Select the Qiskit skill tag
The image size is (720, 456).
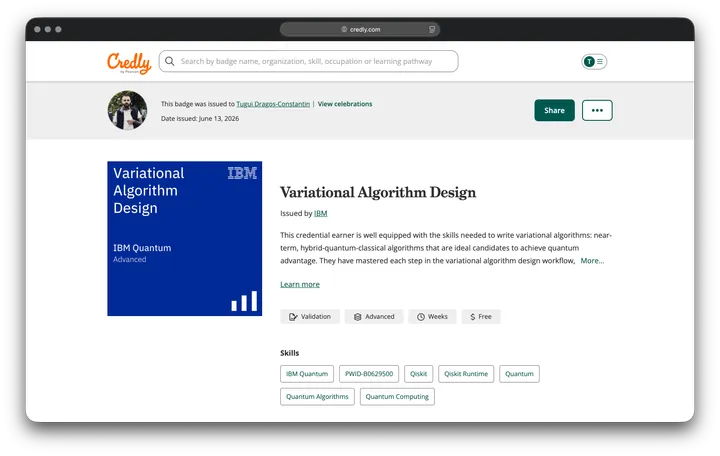click(418, 374)
